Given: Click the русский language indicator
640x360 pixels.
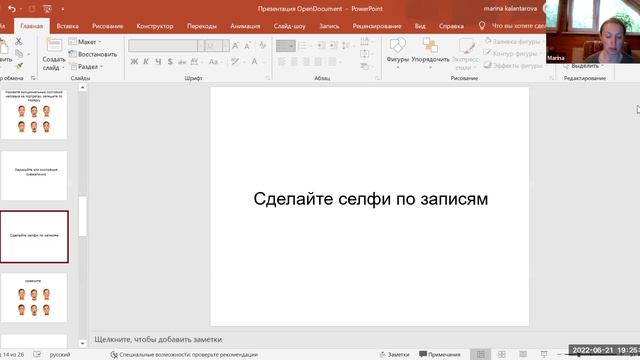Looking at the screenshot, I should [x=60, y=354].
